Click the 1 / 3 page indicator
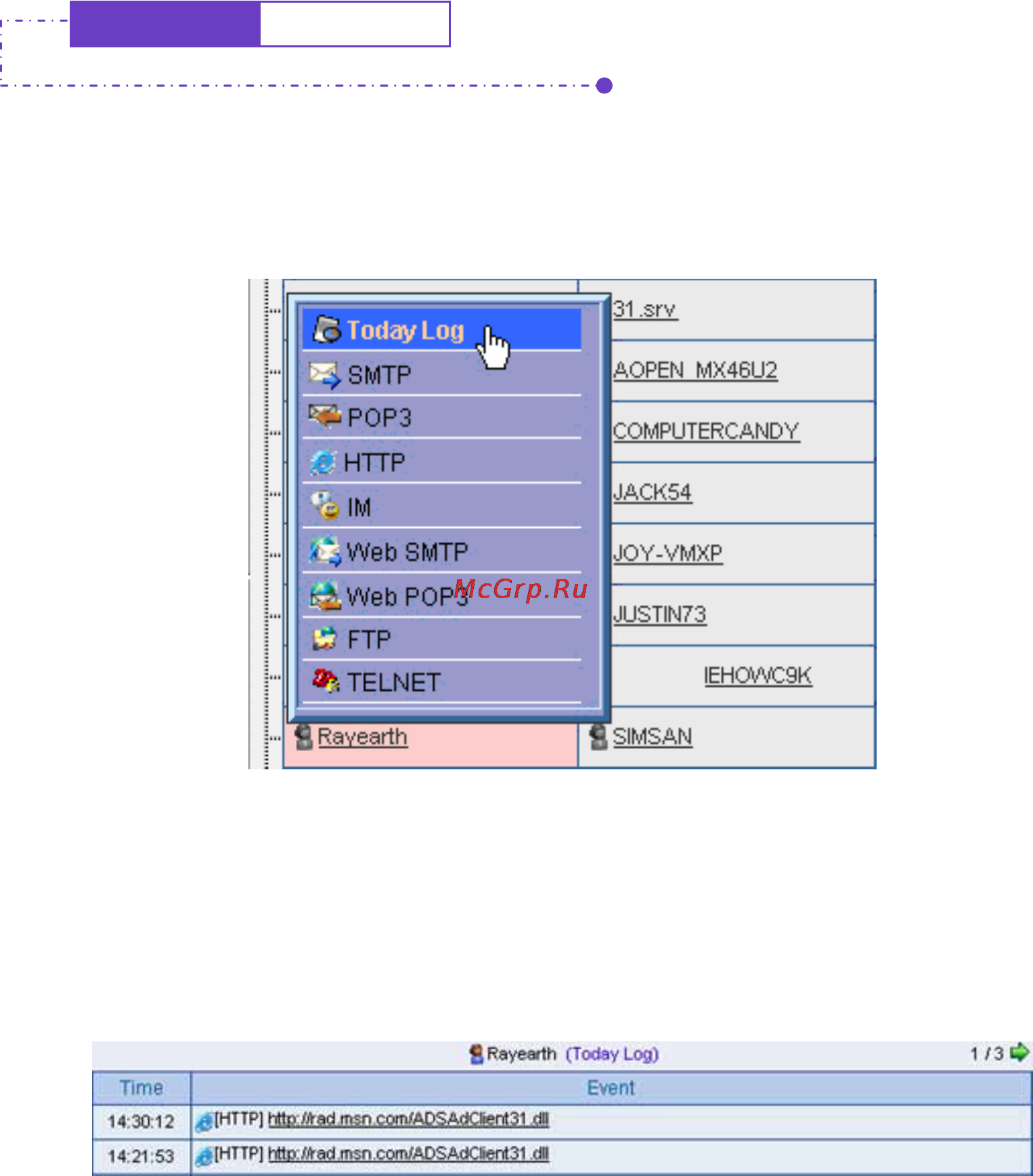This screenshot has width=1033, height=1176. point(987,1054)
